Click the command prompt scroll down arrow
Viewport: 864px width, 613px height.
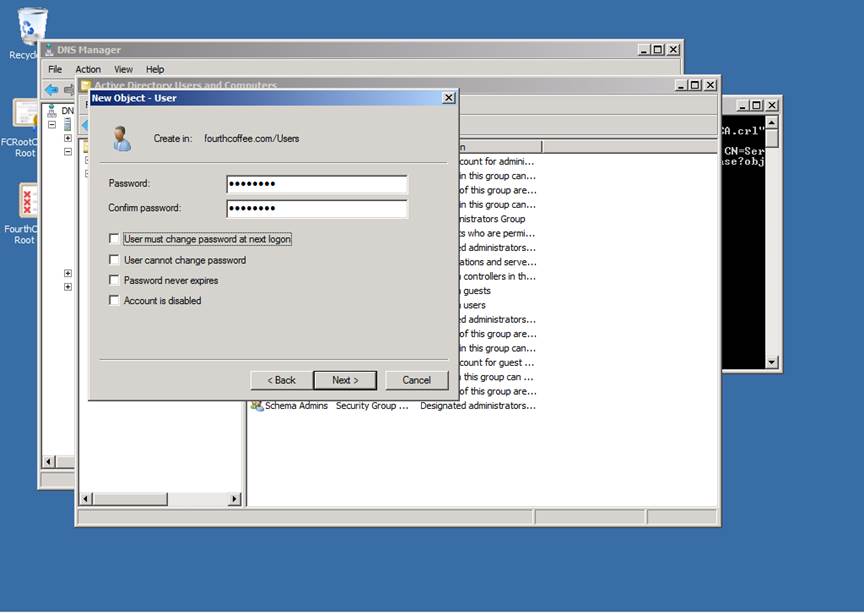pos(771,362)
